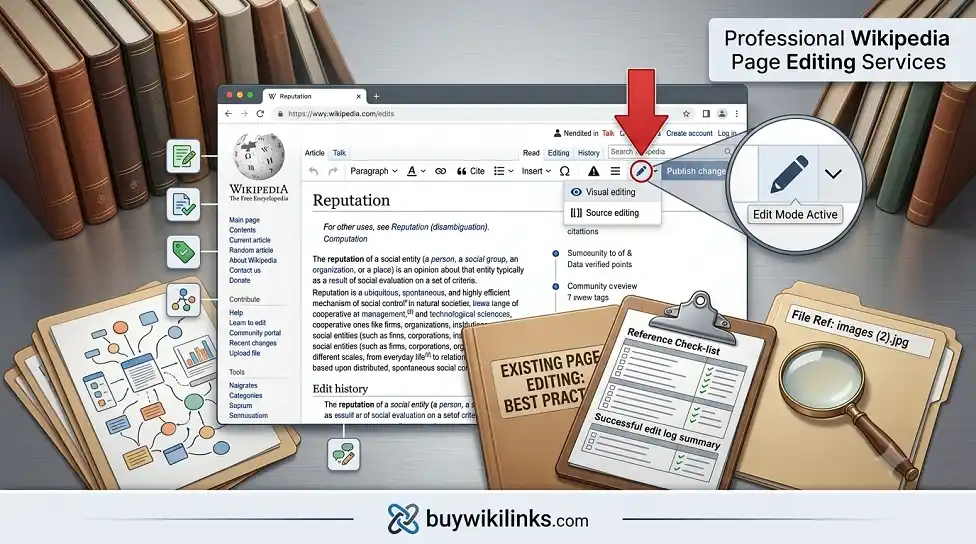Open Random article sidebar link
The width and height of the screenshot is (976, 544).
point(251,250)
